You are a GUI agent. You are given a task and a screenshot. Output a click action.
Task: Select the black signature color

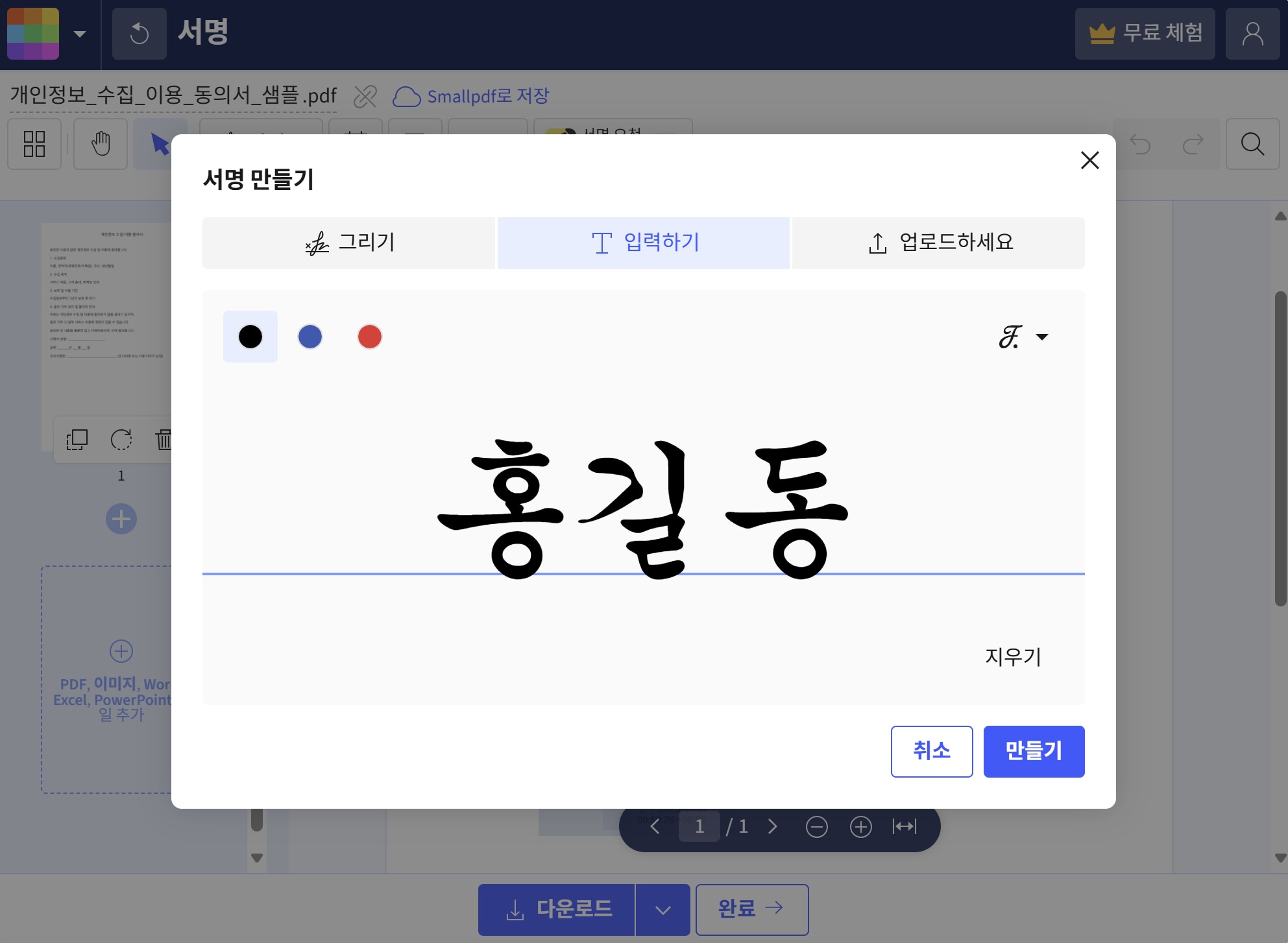250,337
